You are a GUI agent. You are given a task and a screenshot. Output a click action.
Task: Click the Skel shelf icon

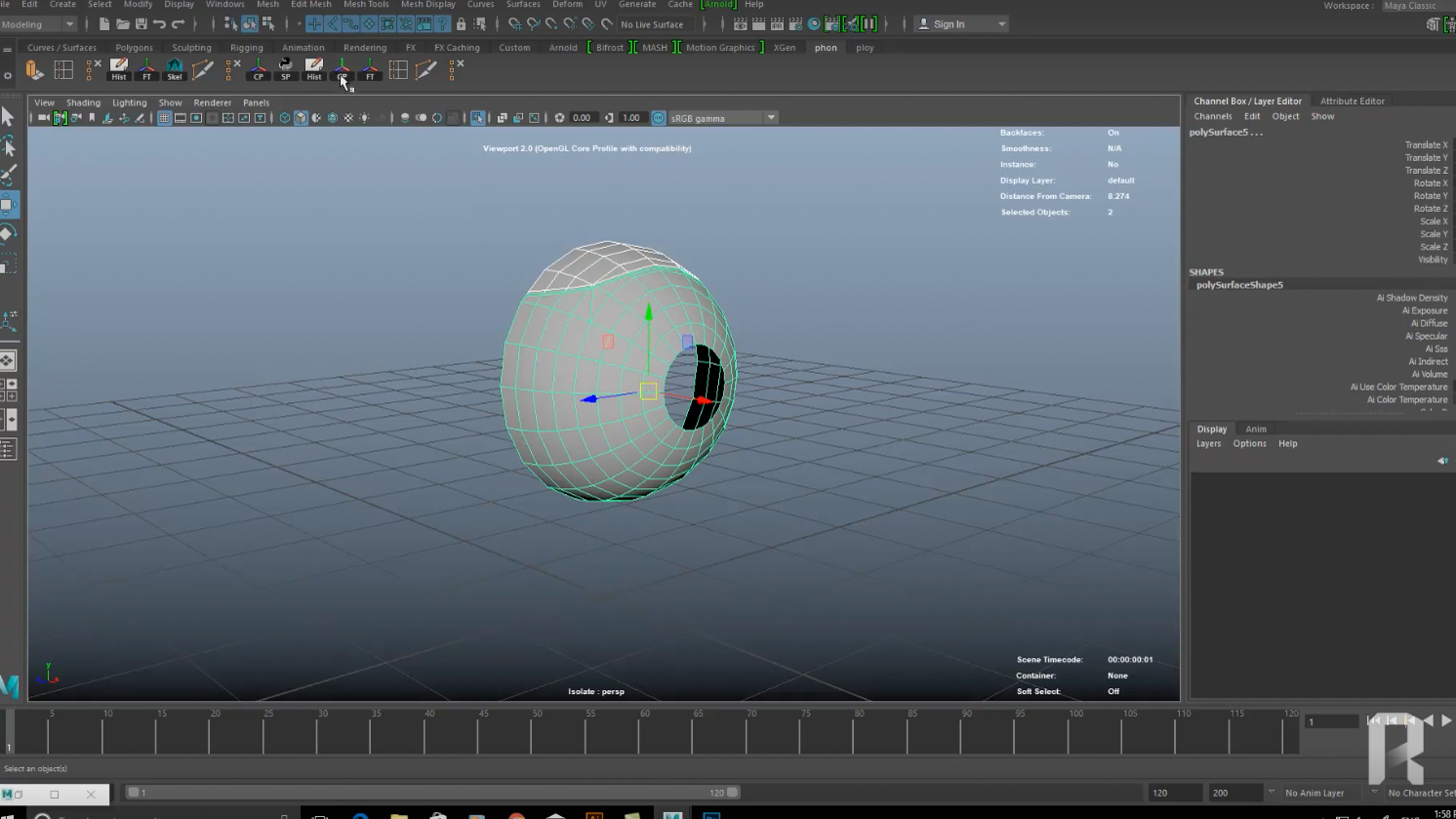coord(175,69)
